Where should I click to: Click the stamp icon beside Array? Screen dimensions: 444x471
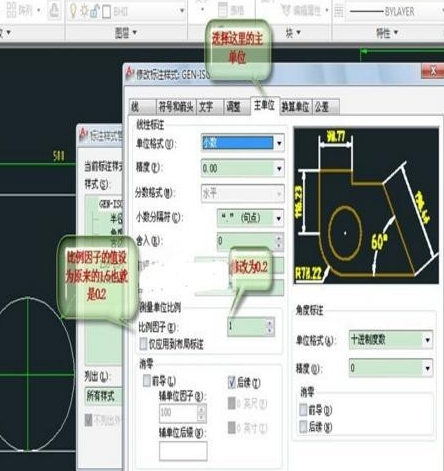pyautogui.click(x=54, y=11)
